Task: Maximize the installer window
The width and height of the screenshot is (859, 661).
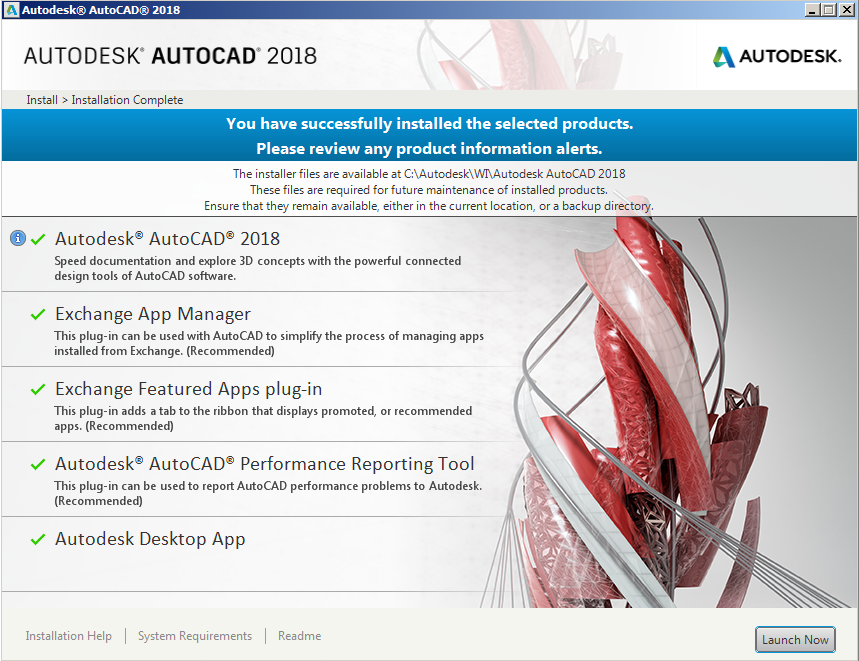Action: (x=829, y=10)
